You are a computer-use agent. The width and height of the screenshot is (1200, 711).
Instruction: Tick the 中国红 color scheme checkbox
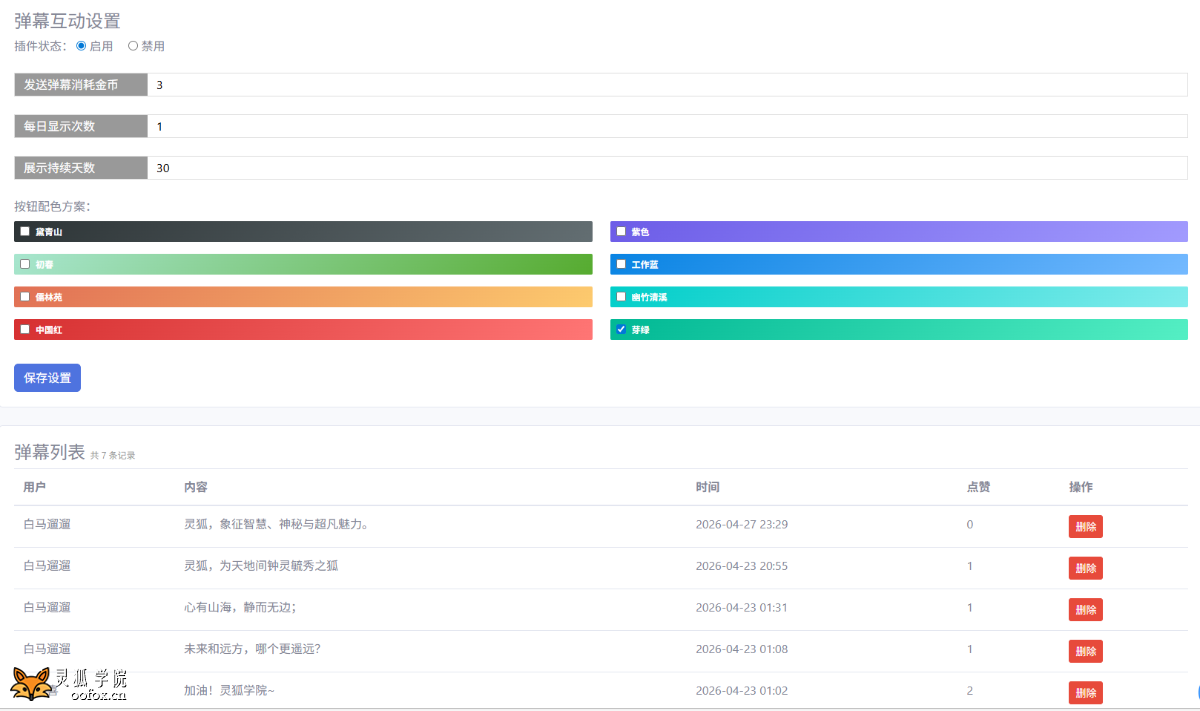pyautogui.click(x=25, y=329)
